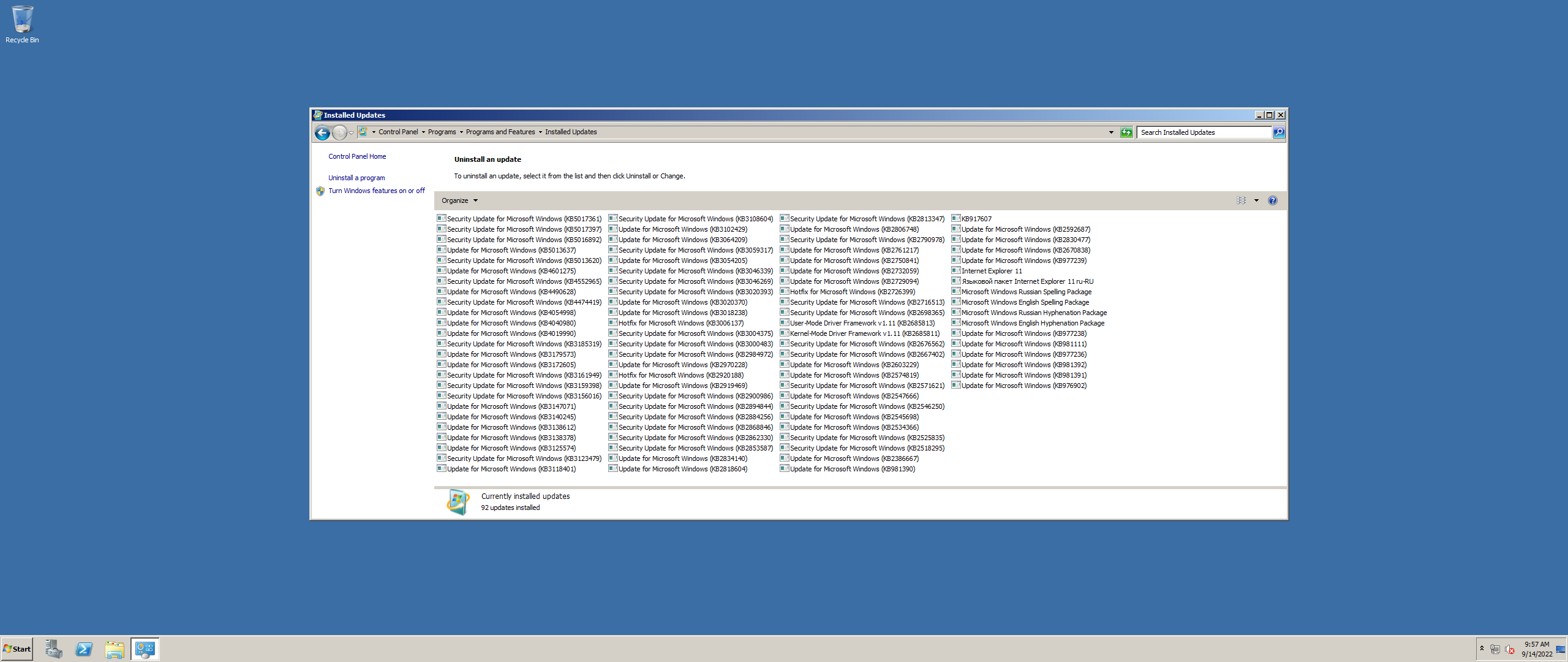Screen dimensions: 1568x662
Task: Select Control Panel in the breadcrumb path
Action: (398, 132)
